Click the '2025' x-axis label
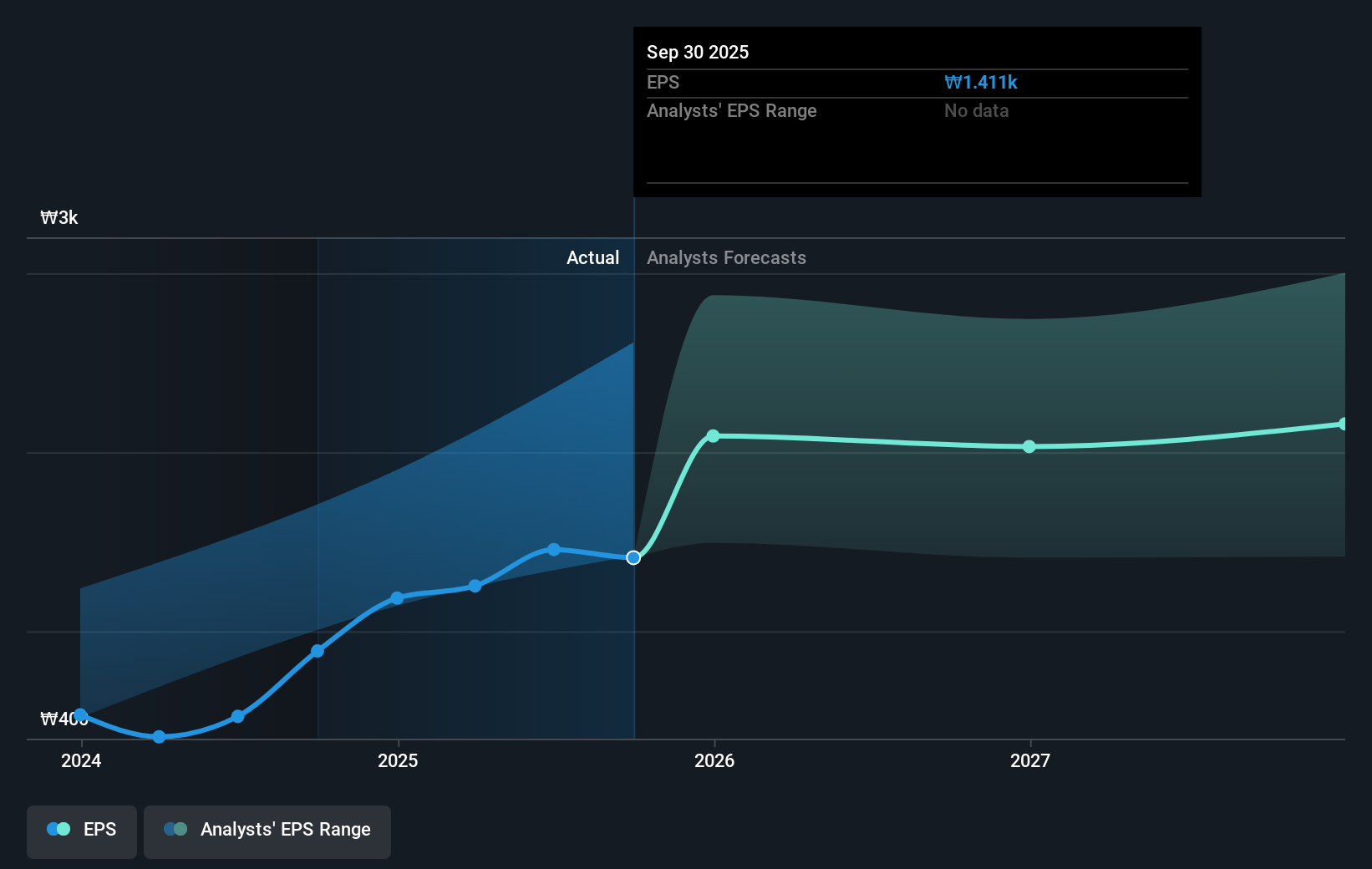 (398, 760)
